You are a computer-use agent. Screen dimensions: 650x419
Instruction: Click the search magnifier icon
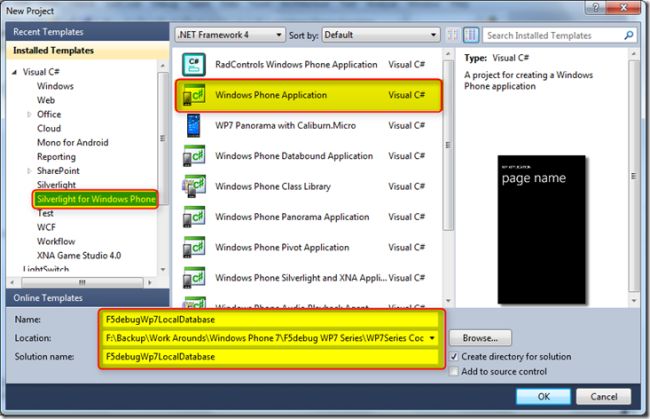coord(629,36)
